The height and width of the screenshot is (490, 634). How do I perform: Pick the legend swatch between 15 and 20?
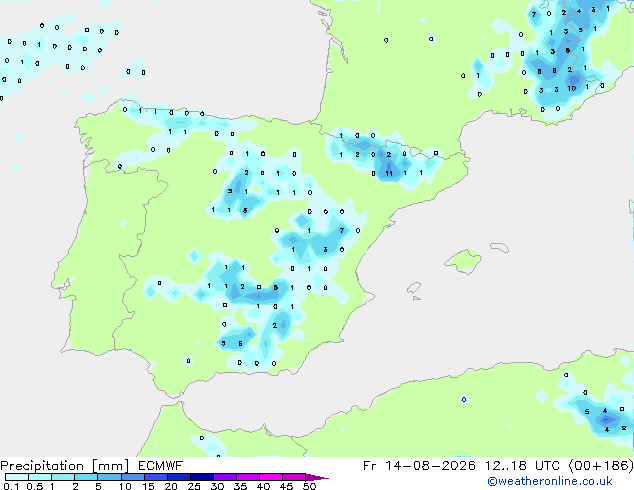pos(156,477)
